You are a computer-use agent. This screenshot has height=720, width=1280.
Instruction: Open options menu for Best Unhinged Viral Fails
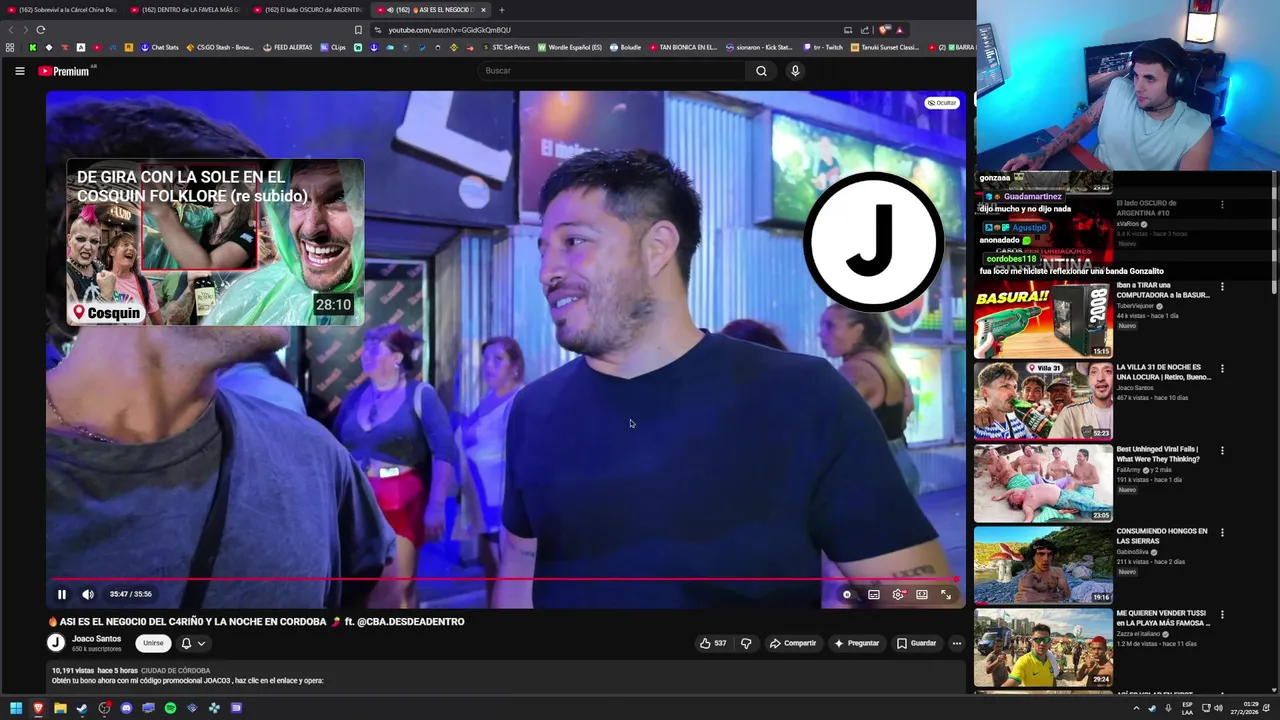1222,450
